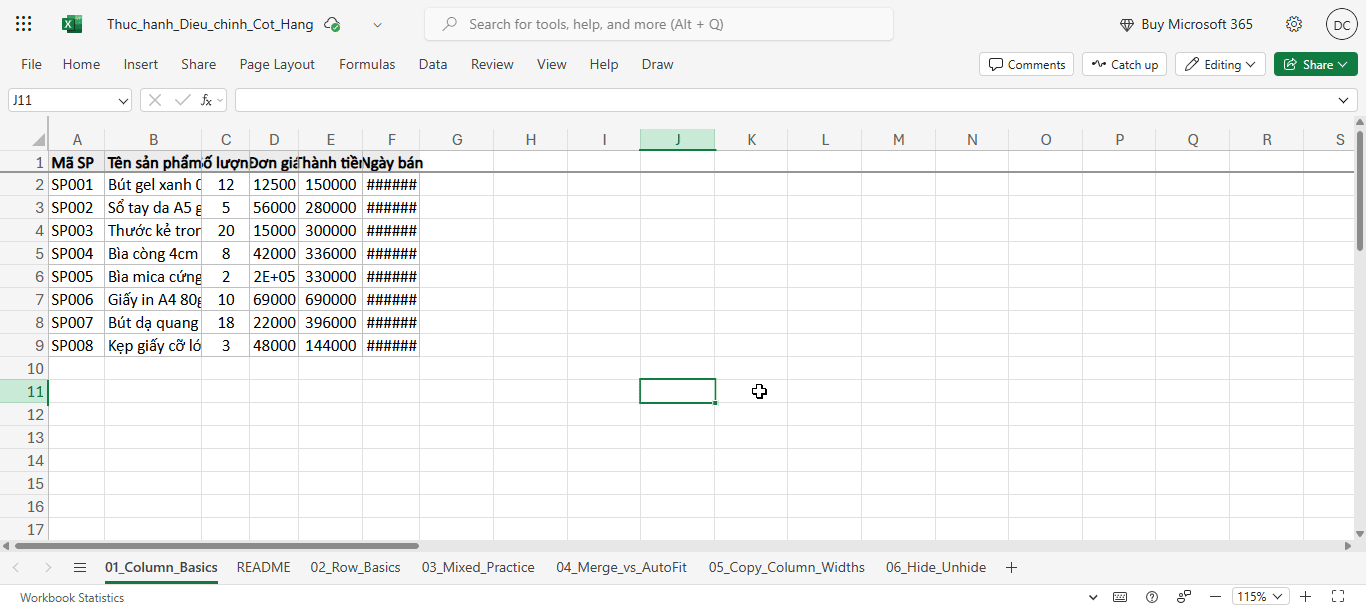Switch to the Insert tab
Image resolution: width=1366 pixels, height=607 pixels.
pos(141,64)
